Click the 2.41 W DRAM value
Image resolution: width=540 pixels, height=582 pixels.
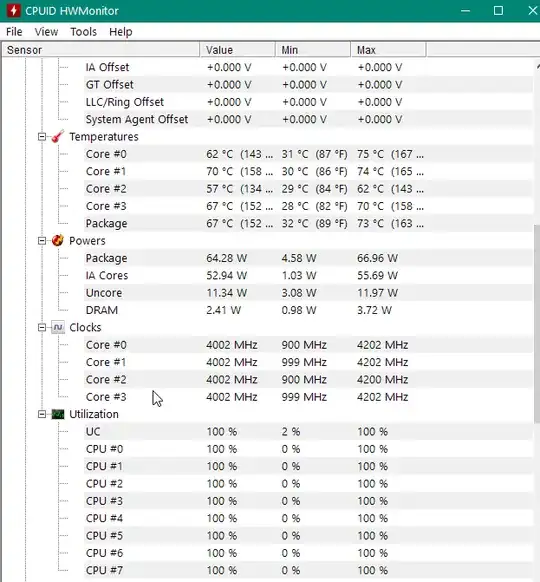(223, 310)
